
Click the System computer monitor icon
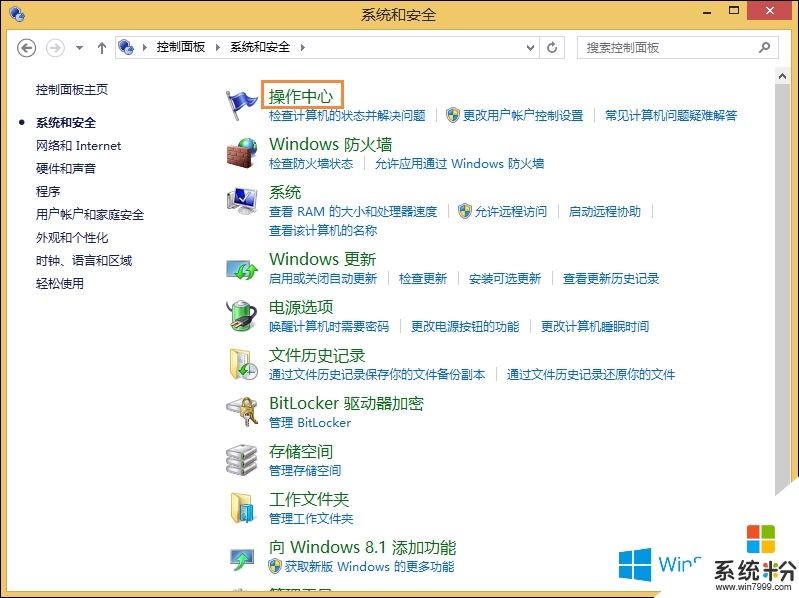tap(241, 201)
